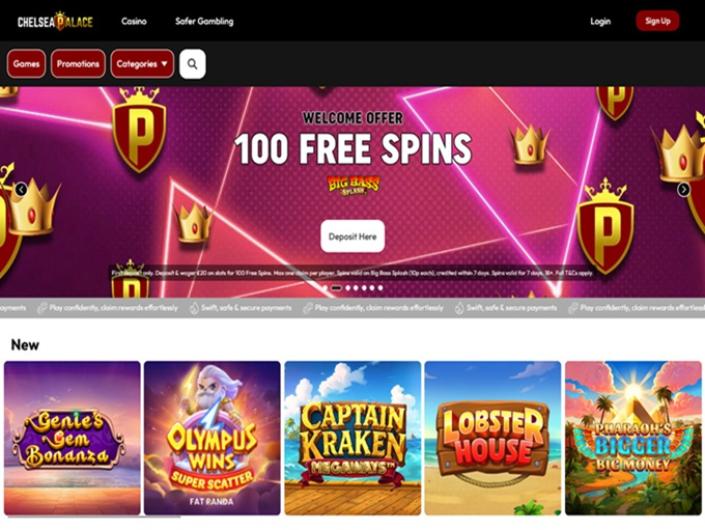Advance to next banner slide arrow
705x530 pixels.
click(683, 190)
